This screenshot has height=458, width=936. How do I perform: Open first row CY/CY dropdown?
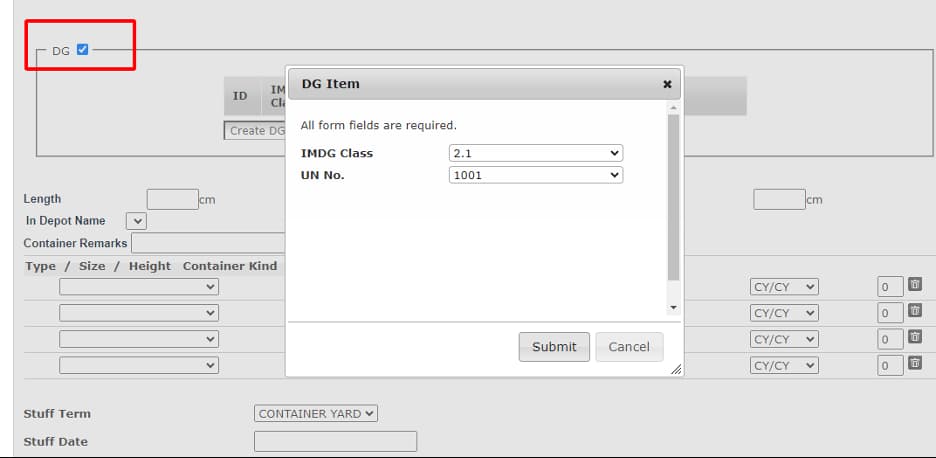click(784, 286)
